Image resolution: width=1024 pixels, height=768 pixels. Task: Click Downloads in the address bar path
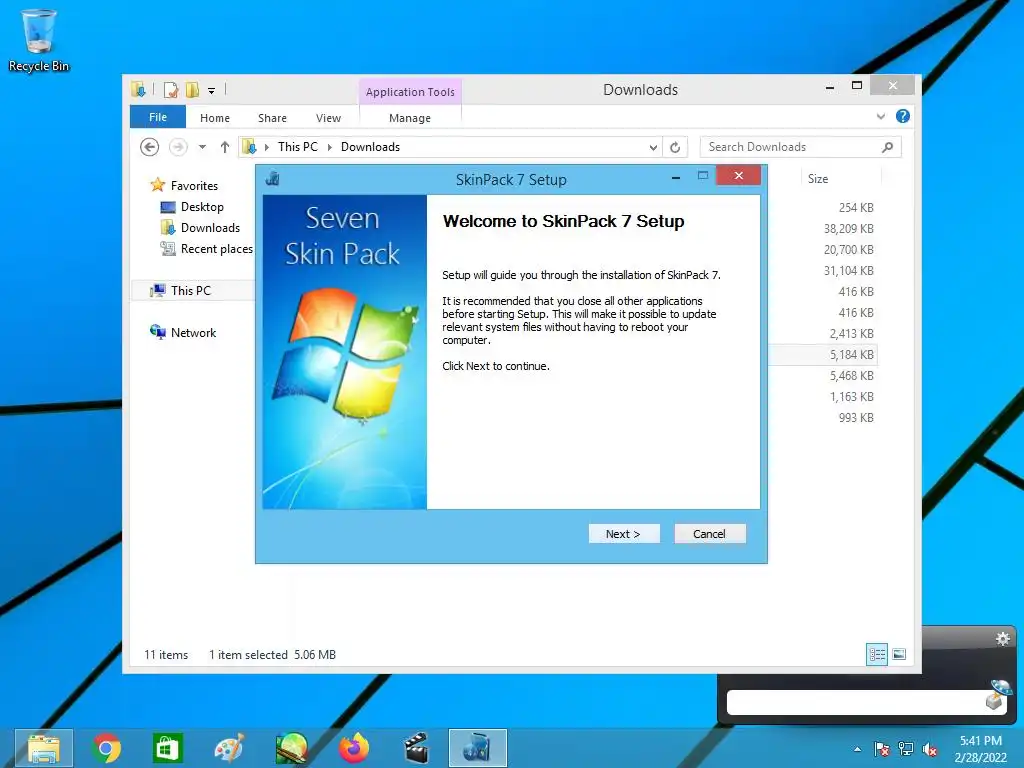tap(370, 147)
